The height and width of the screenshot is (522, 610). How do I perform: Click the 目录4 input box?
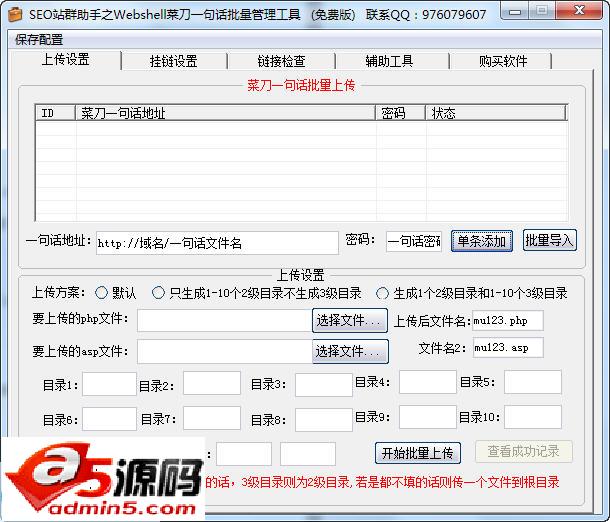(x=428, y=382)
